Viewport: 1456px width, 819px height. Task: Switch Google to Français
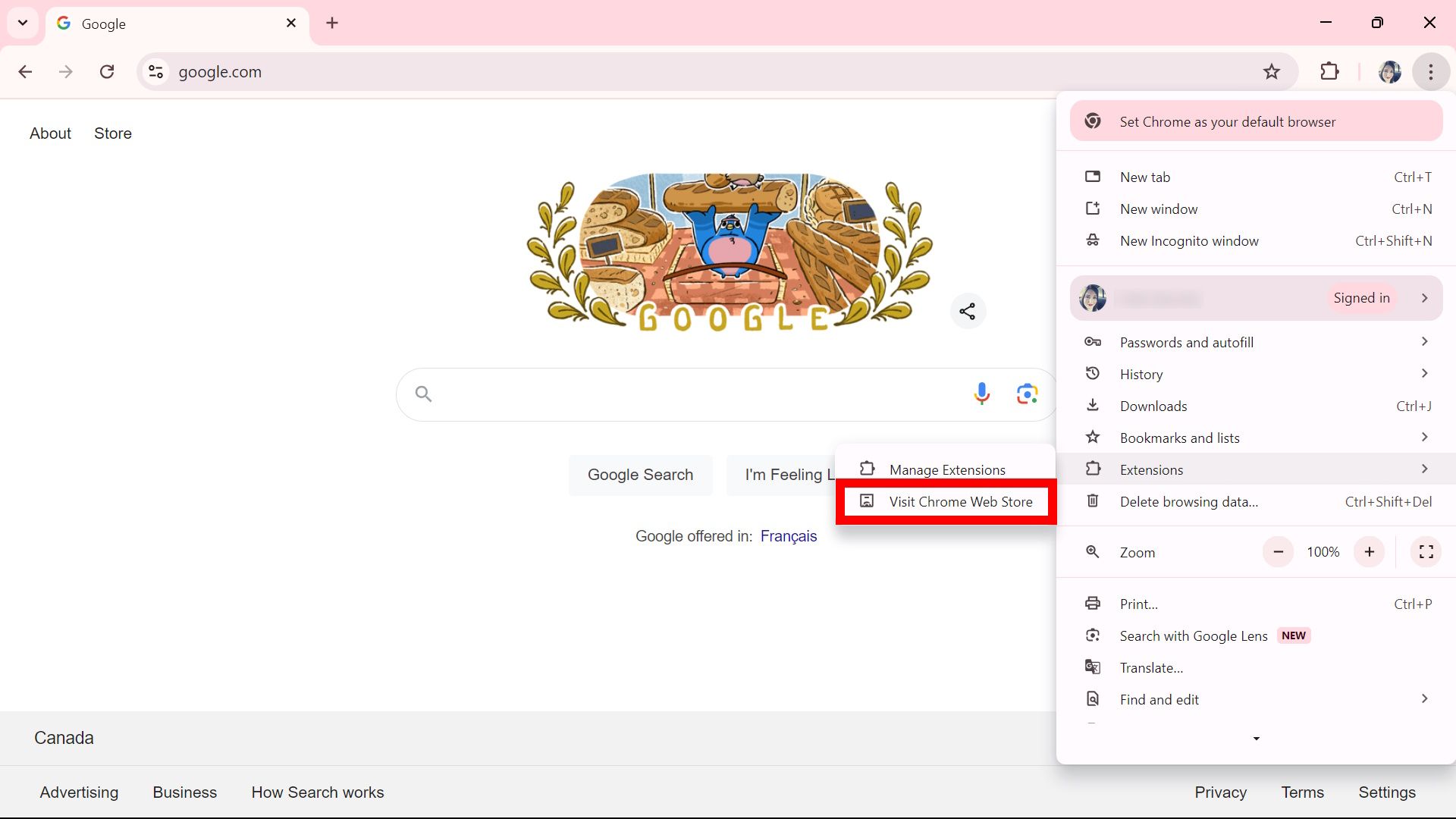click(789, 536)
